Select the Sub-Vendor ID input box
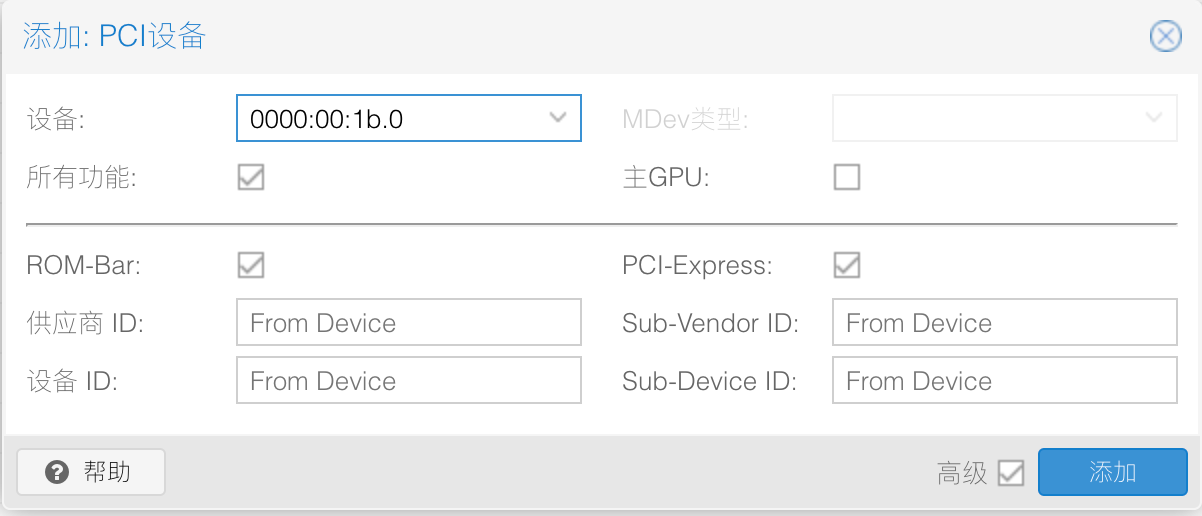Screen dimensions: 1202x516 point(1005,323)
